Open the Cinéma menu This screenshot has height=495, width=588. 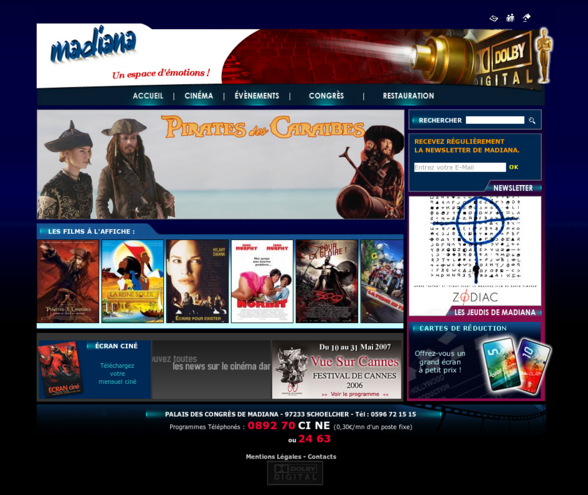(199, 96)
